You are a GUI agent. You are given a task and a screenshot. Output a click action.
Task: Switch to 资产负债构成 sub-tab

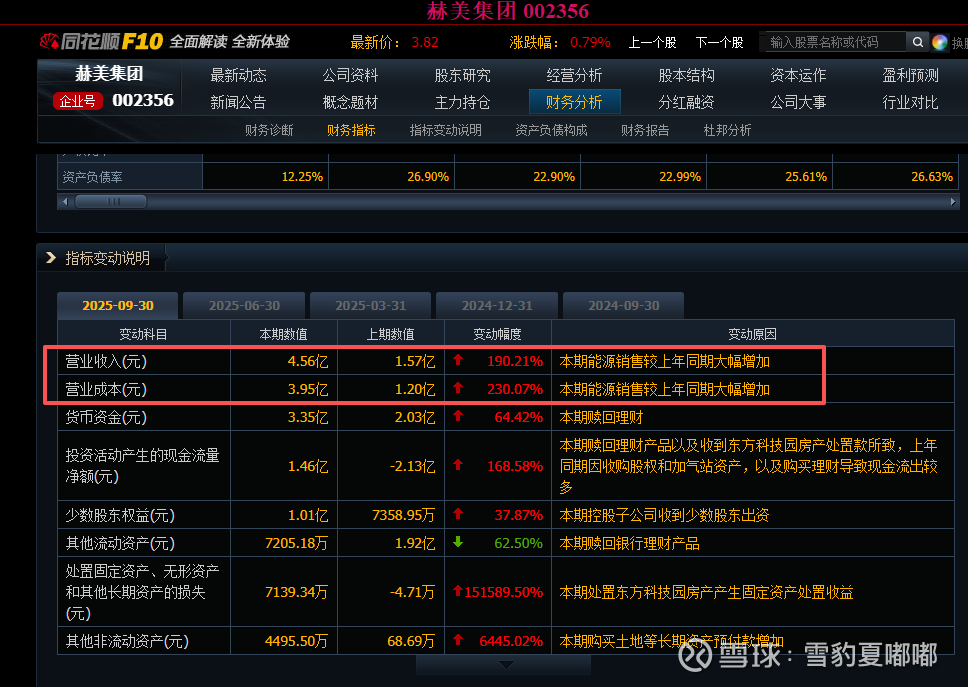tap(551, 130)
